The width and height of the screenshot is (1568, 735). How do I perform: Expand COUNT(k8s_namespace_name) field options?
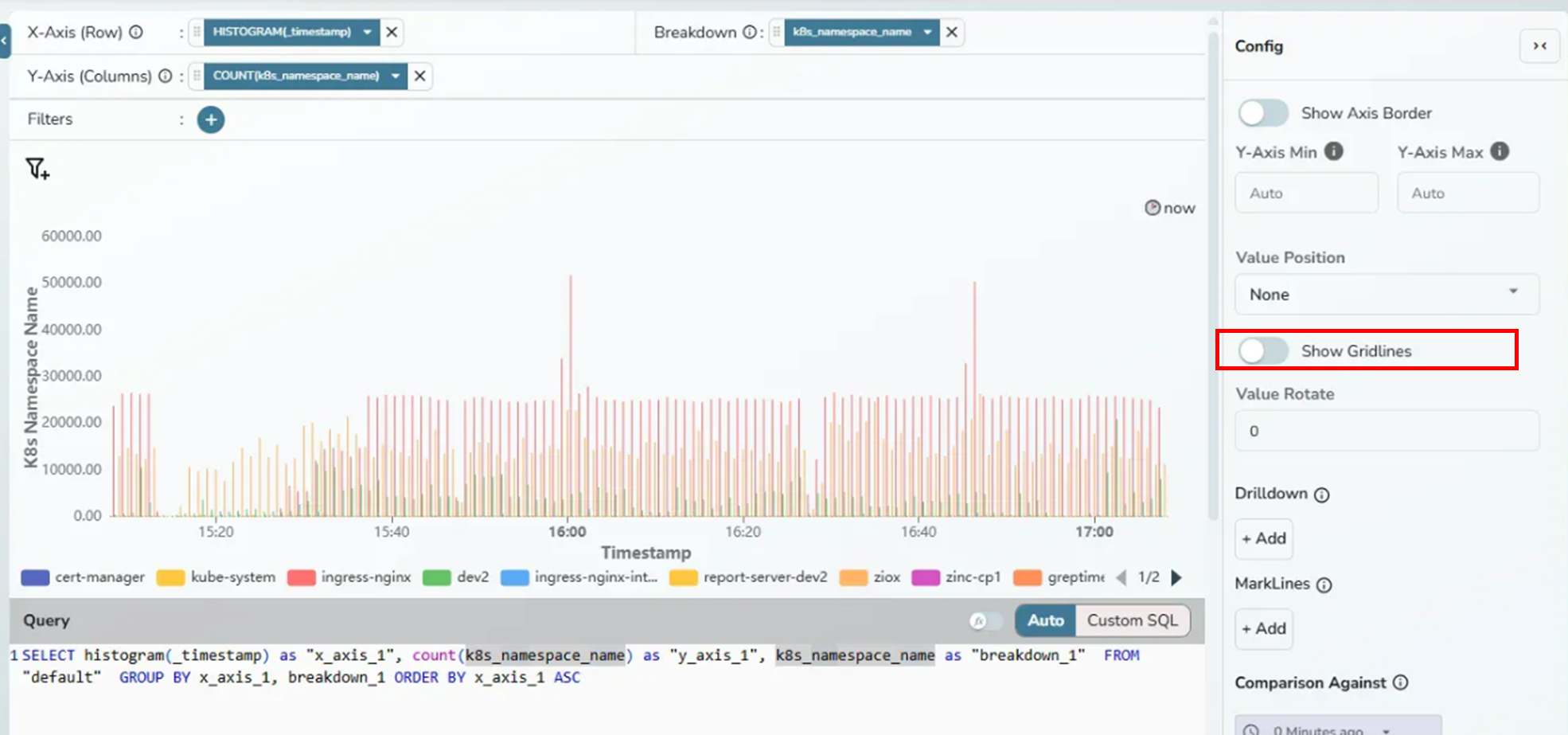coord(396,76)
